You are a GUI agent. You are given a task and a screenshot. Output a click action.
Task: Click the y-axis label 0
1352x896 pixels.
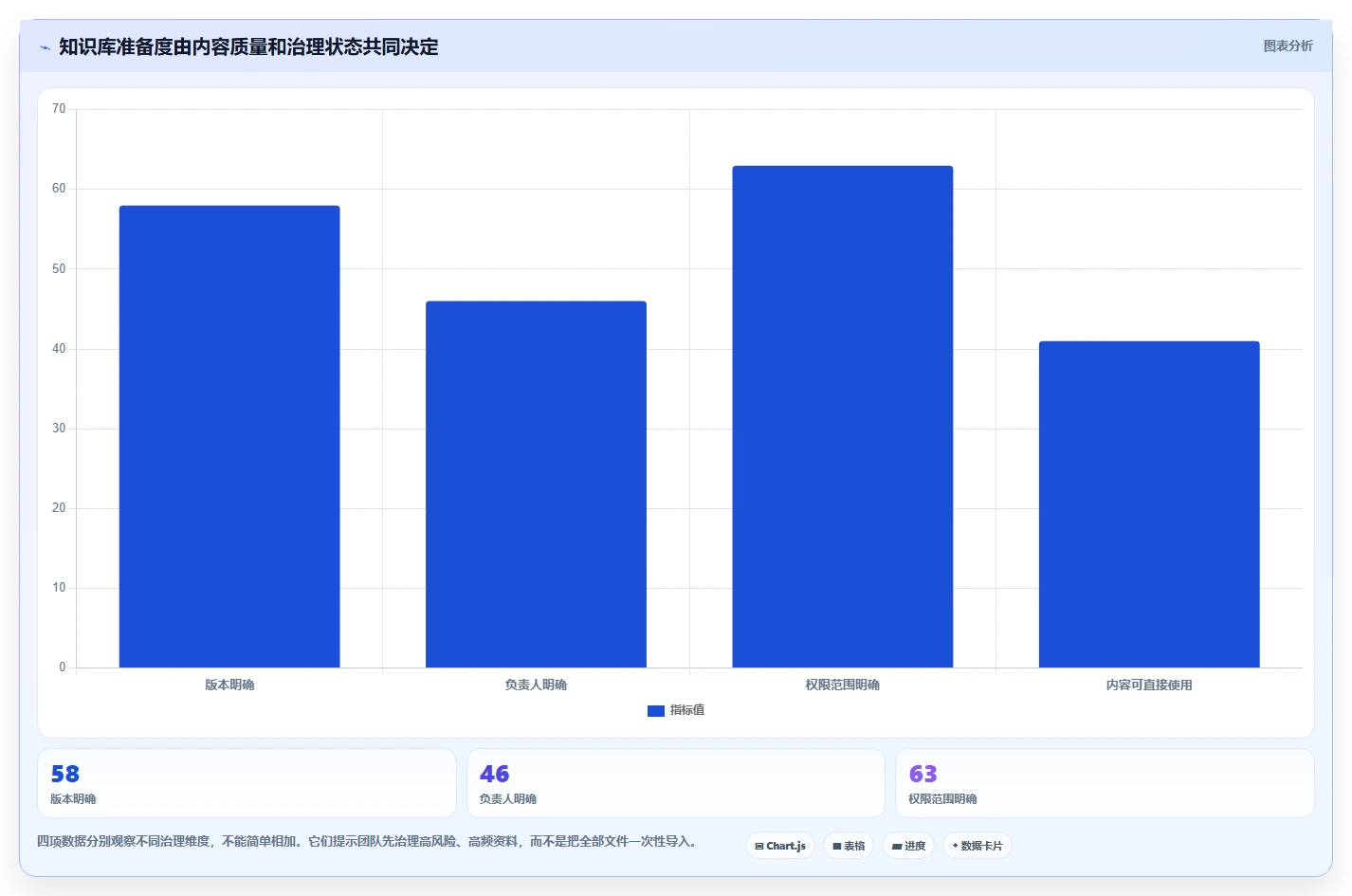(63, 667)
